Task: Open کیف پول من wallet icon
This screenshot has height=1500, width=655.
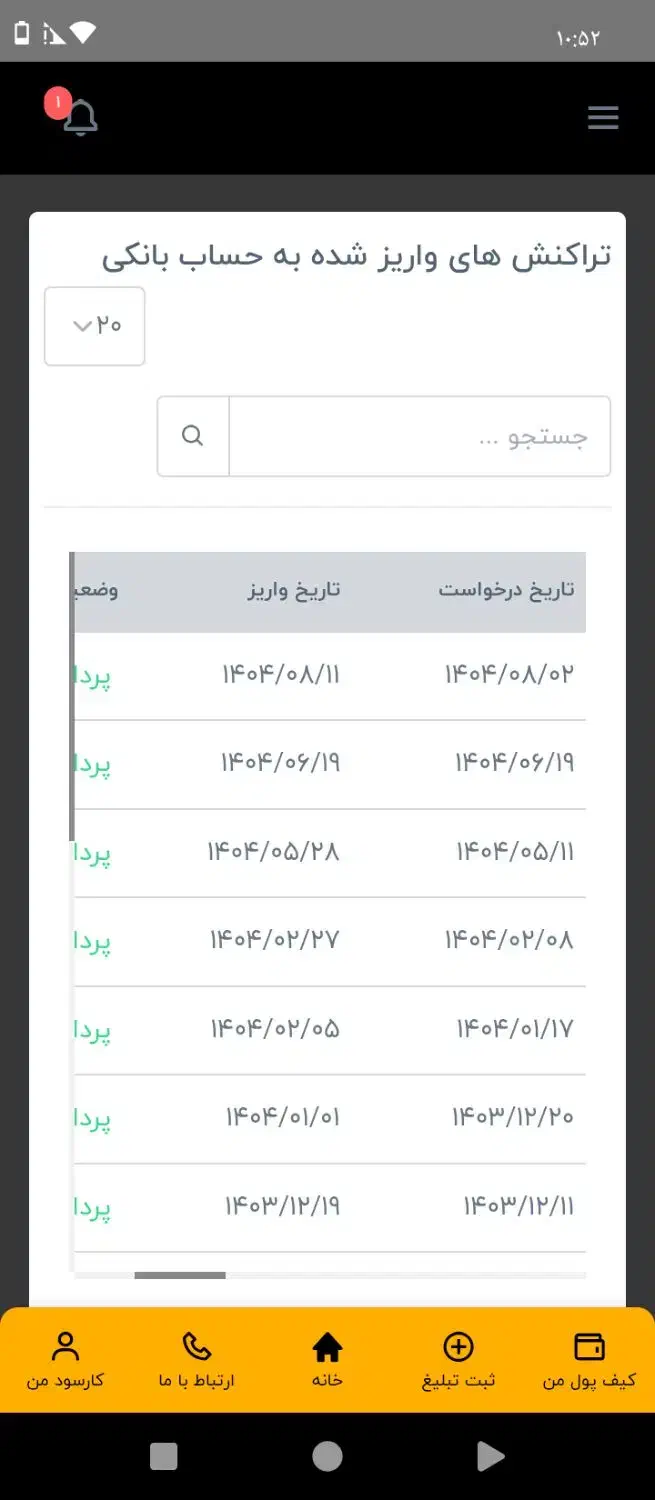Action: pos(588,1347)
